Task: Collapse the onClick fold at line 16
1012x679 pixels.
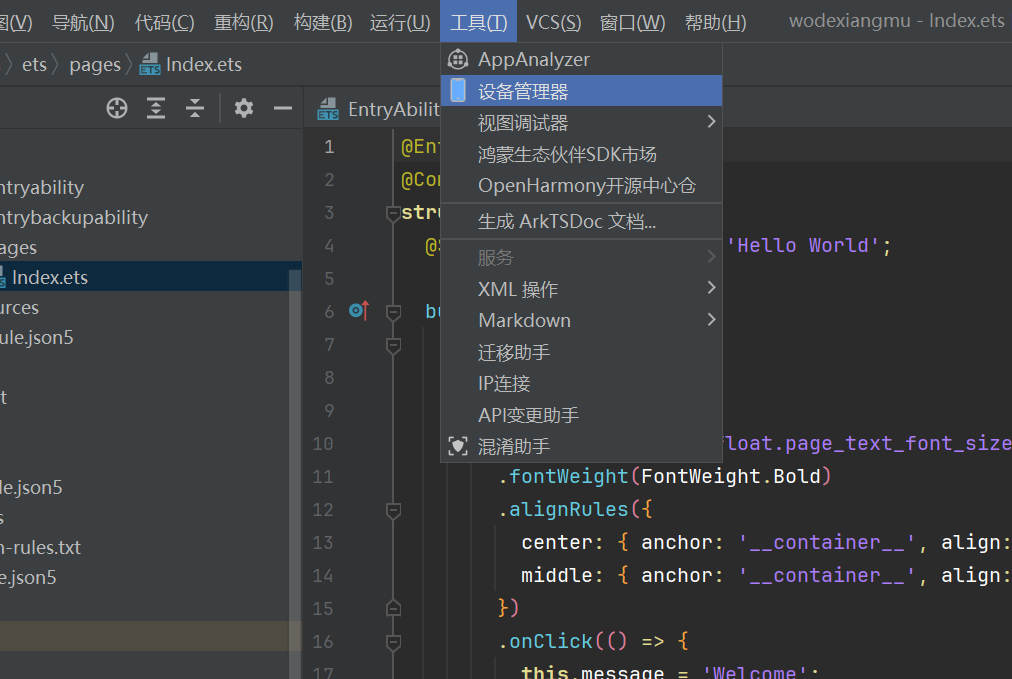Action: point(392,642)
